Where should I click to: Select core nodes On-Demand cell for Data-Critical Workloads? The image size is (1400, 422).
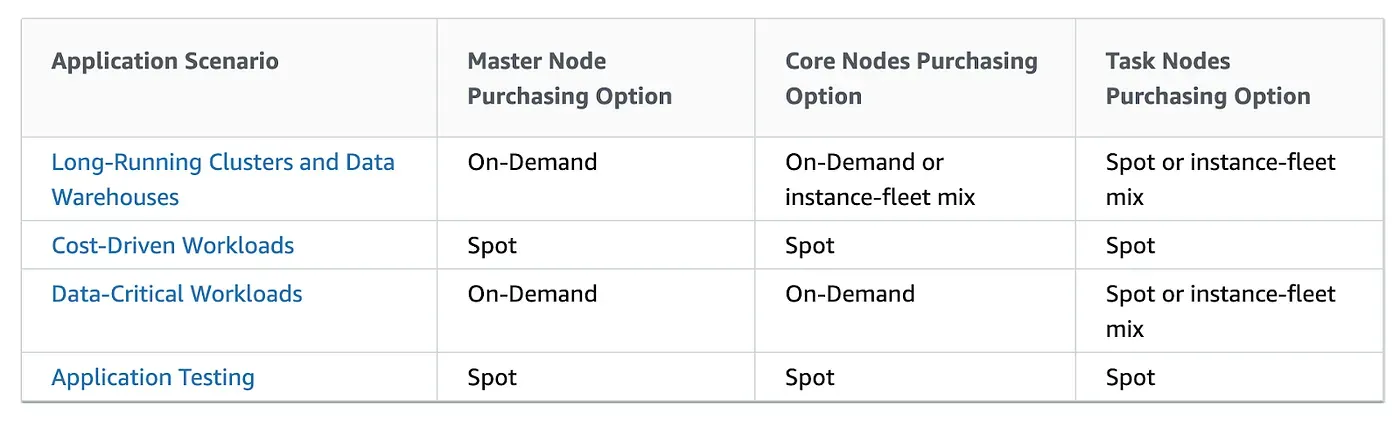coord(850,294)
